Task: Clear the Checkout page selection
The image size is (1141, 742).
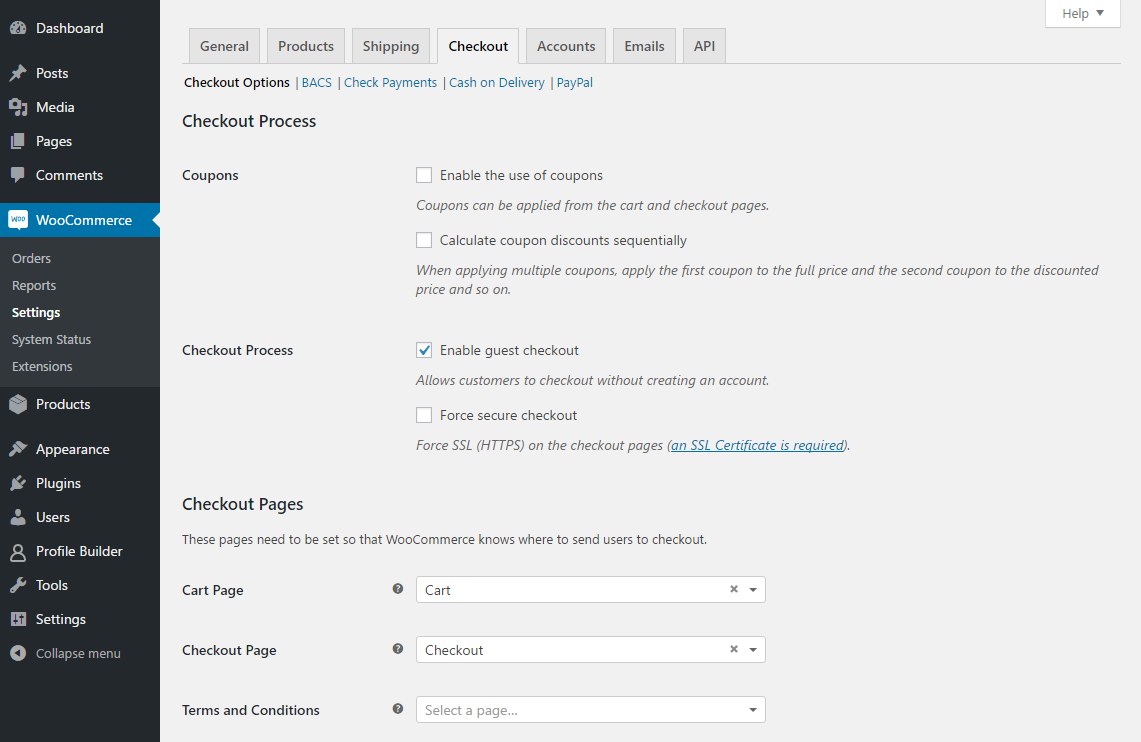Action: tap(734, 649)
